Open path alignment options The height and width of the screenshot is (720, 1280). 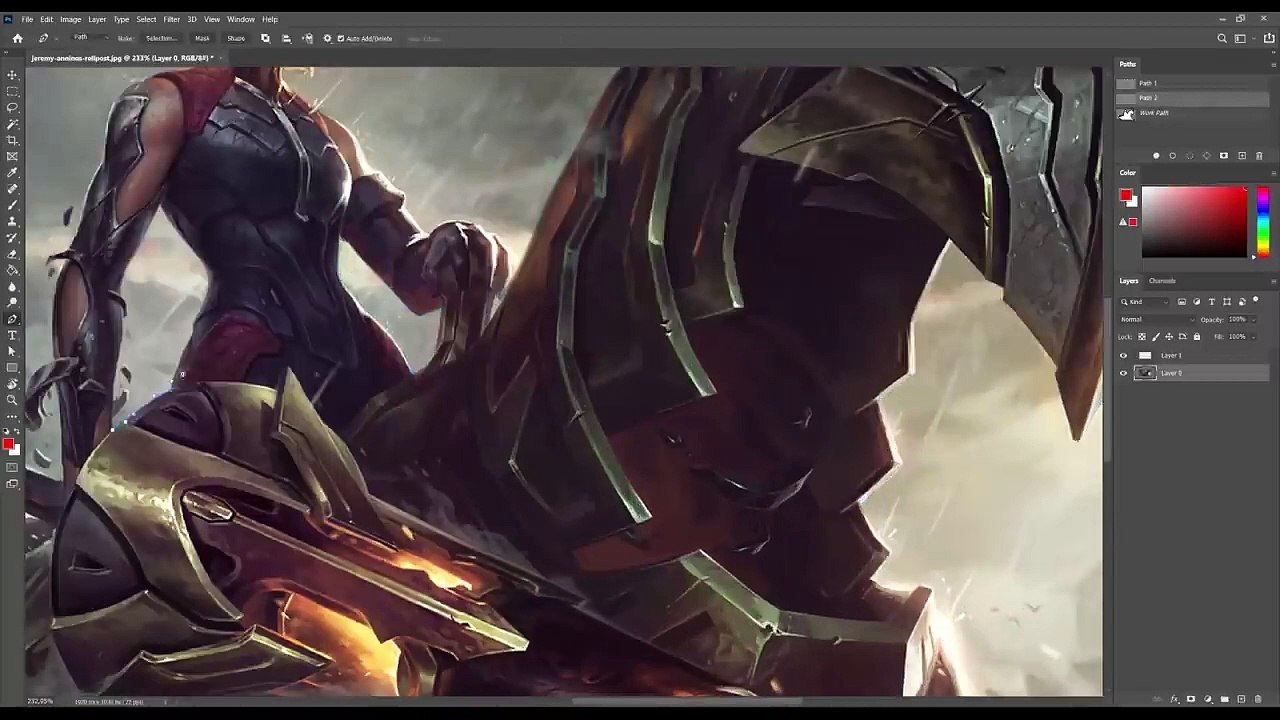click(x=286, y=38)
